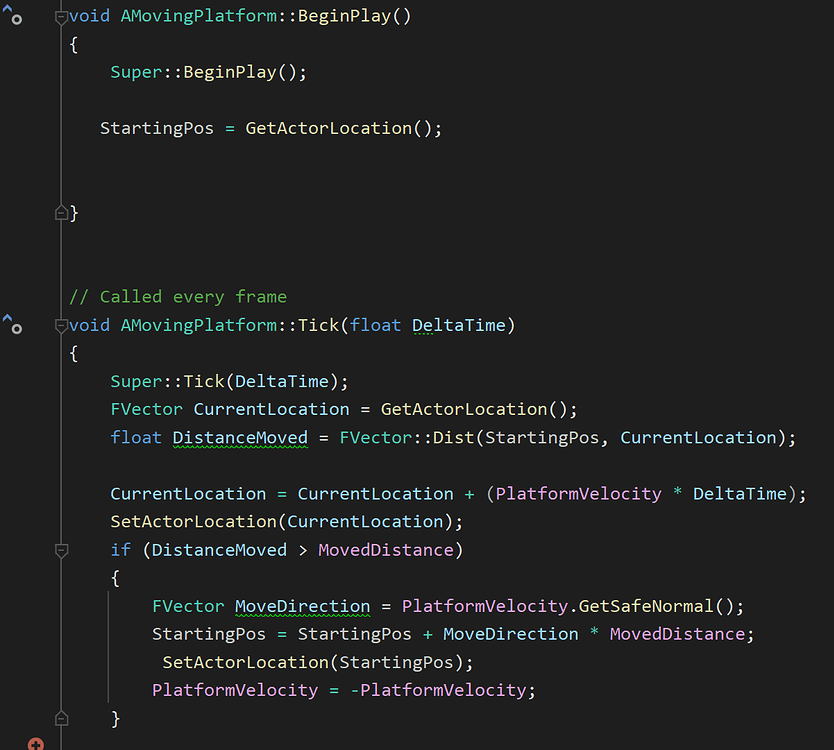This screenshot has height=750, width=834.
Task: Click SetActorLocation in the SetActorLocation(StartingPos) call
Action: 246,662
